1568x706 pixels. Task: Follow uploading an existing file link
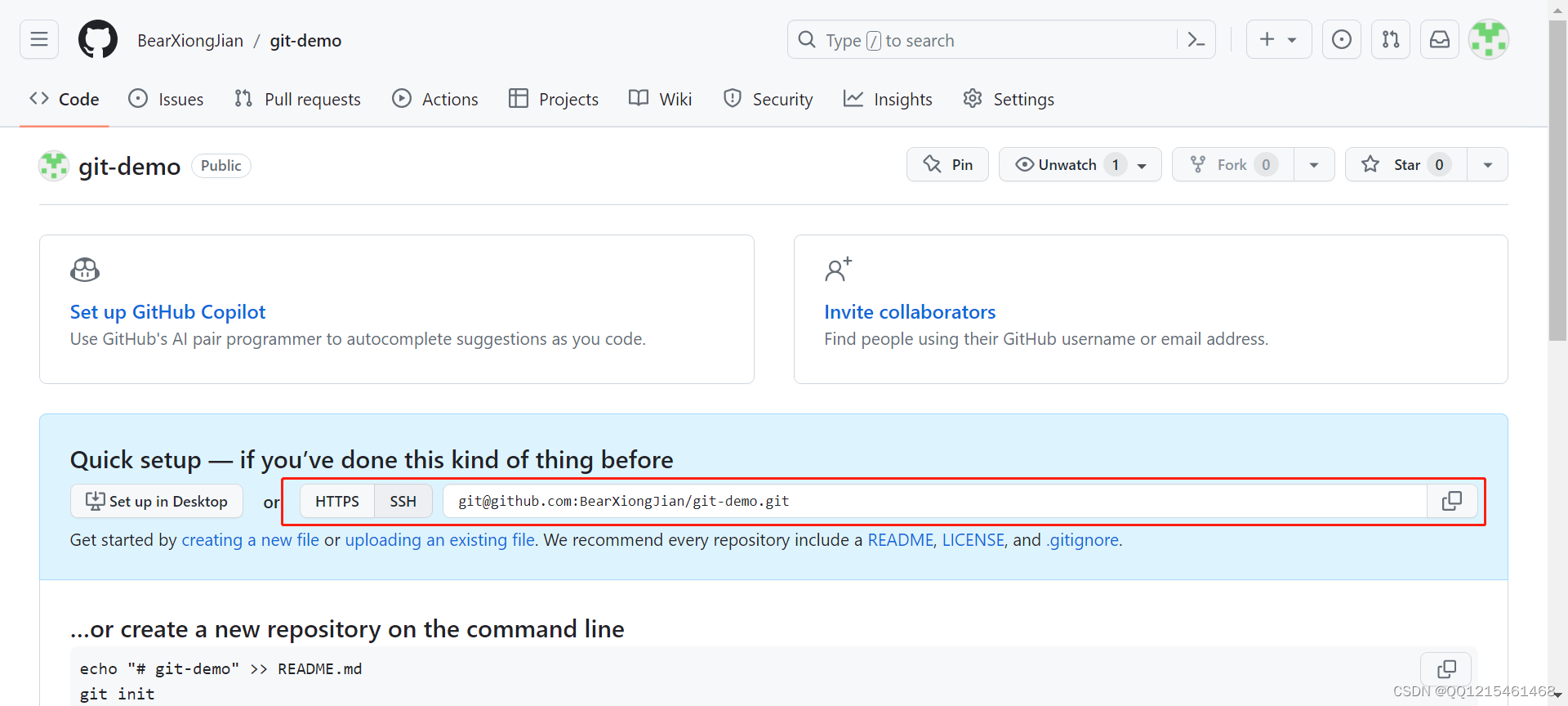click(440, 540)
